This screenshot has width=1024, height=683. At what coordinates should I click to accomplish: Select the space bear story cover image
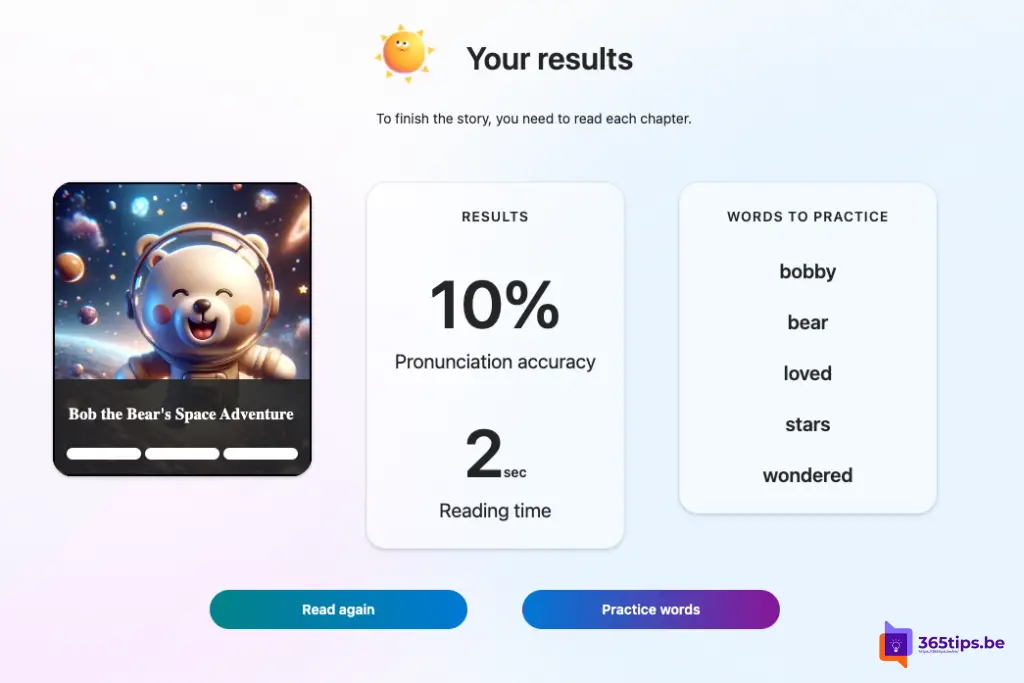tap(182, 282)
